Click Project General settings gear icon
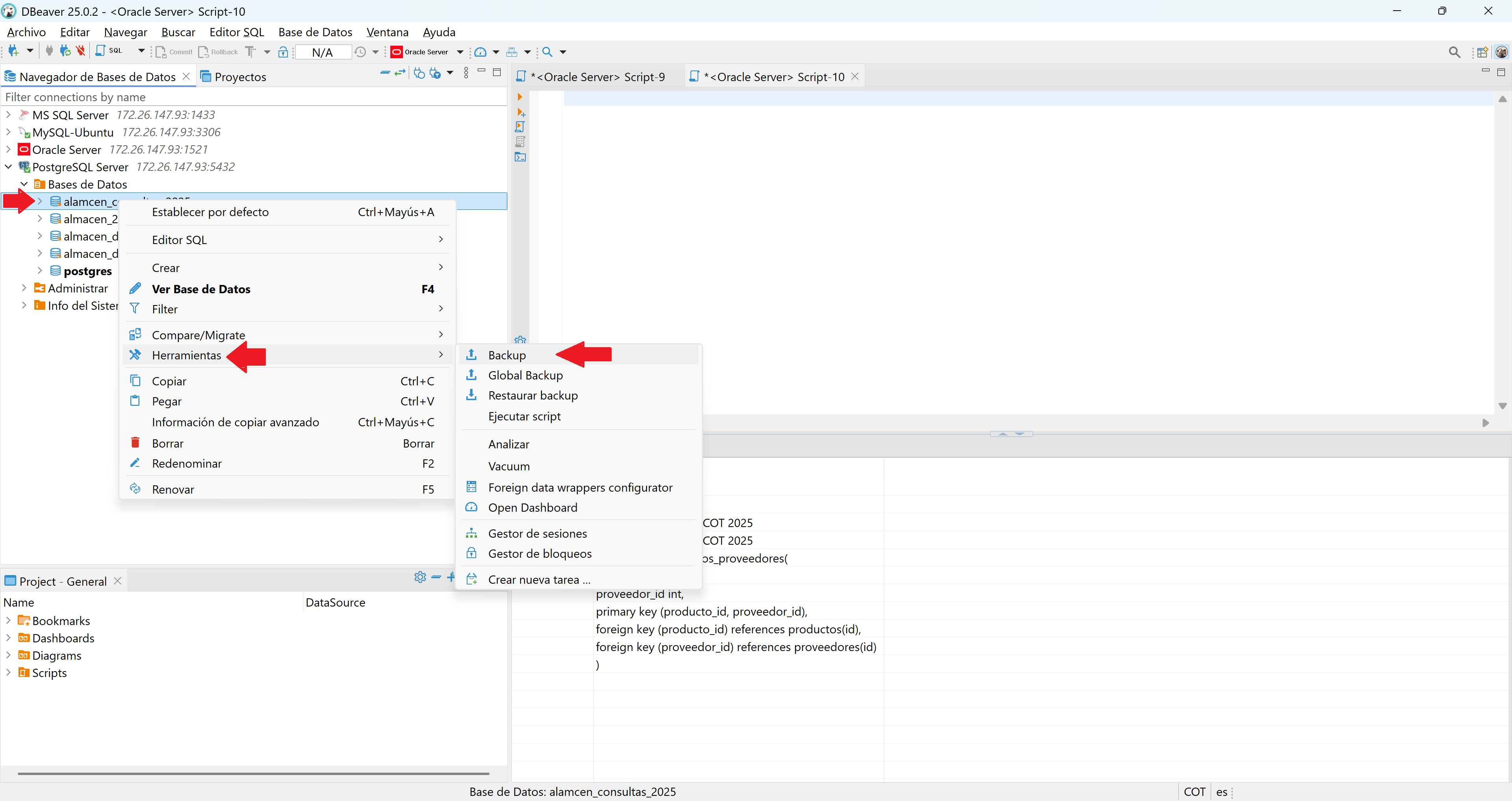This screenshot has height=801, width=1512. point(420,577)
